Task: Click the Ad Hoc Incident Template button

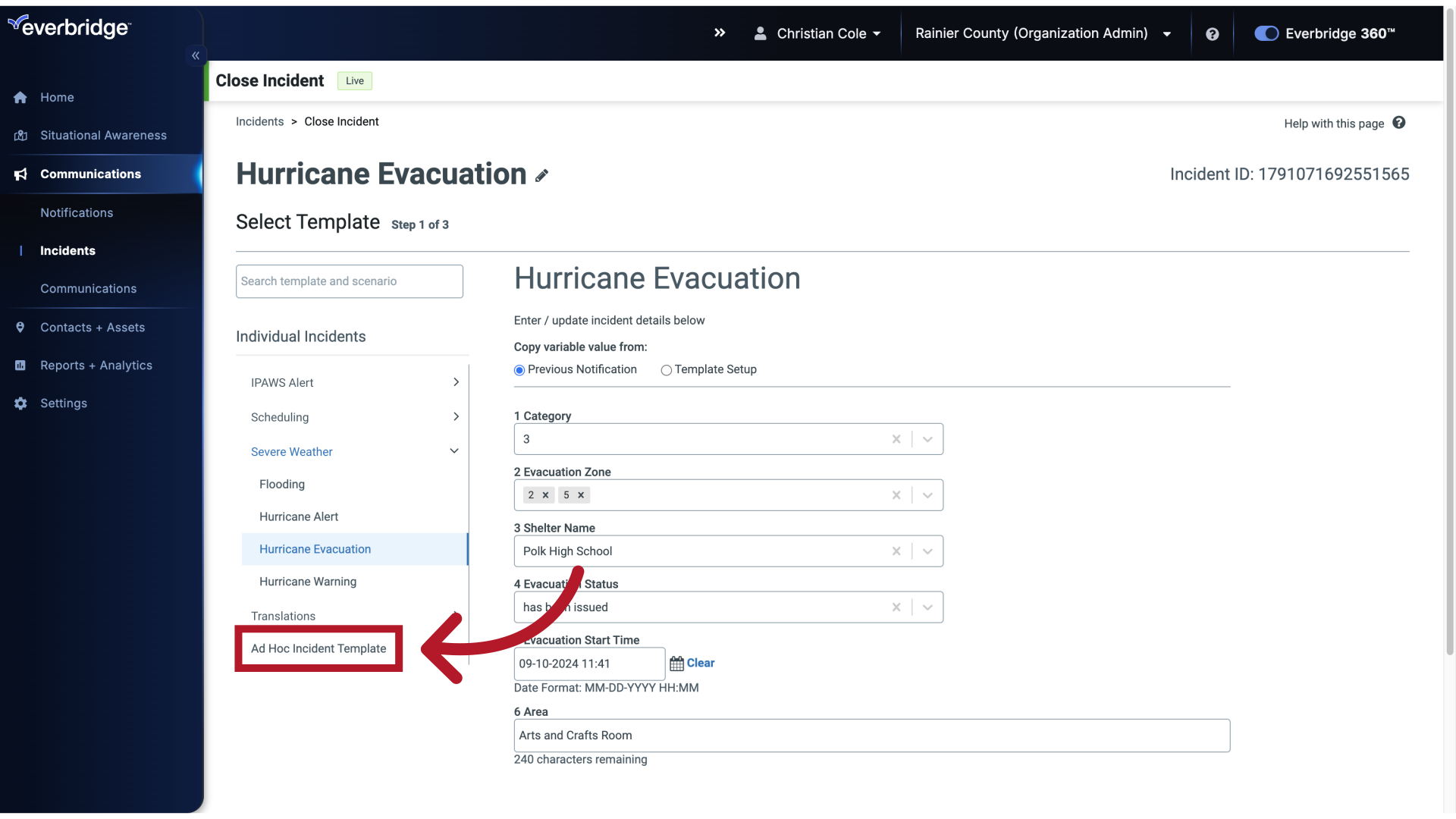Action: coord(318,648)
